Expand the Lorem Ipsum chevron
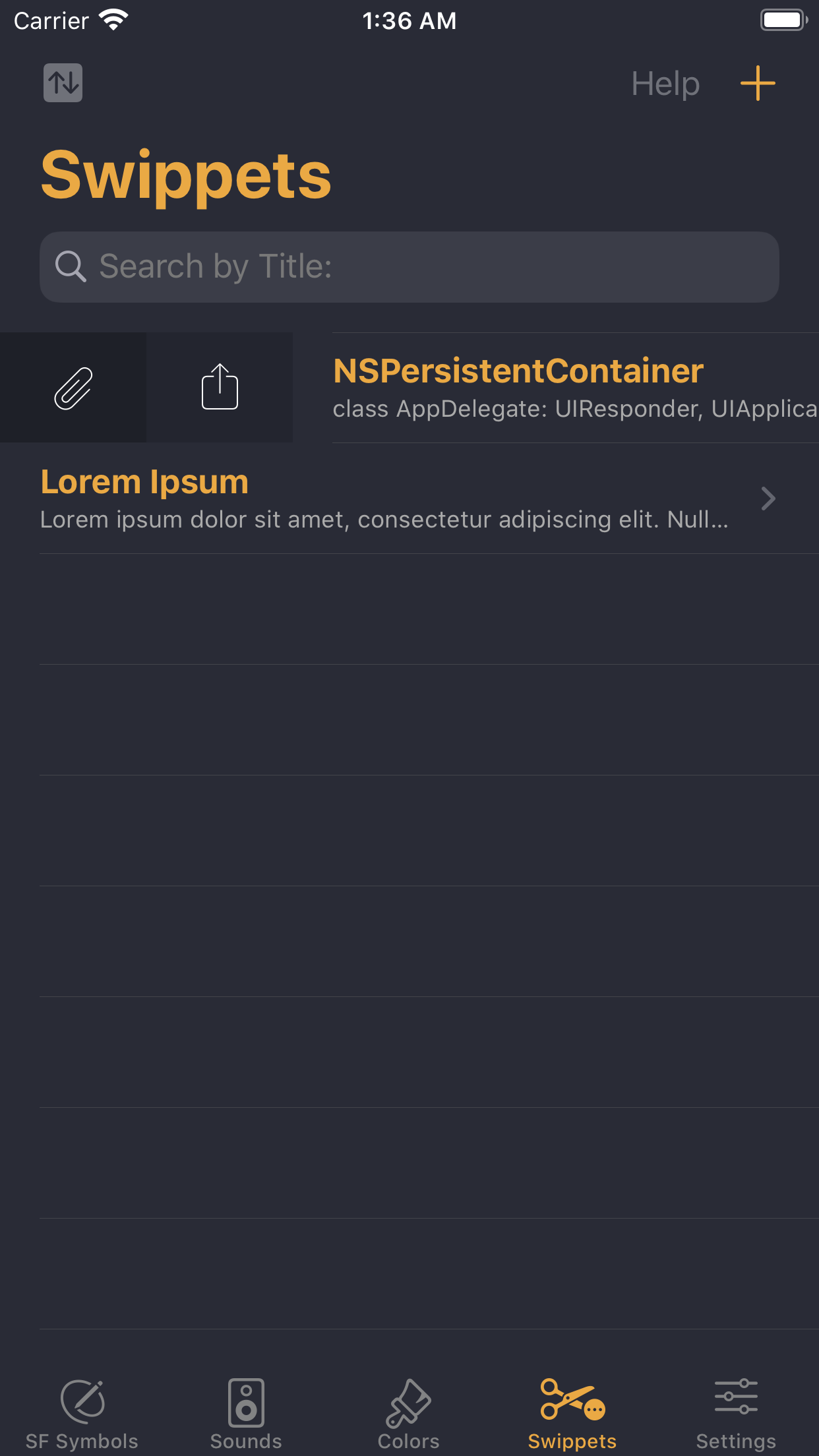 click(x=768, y=499)
